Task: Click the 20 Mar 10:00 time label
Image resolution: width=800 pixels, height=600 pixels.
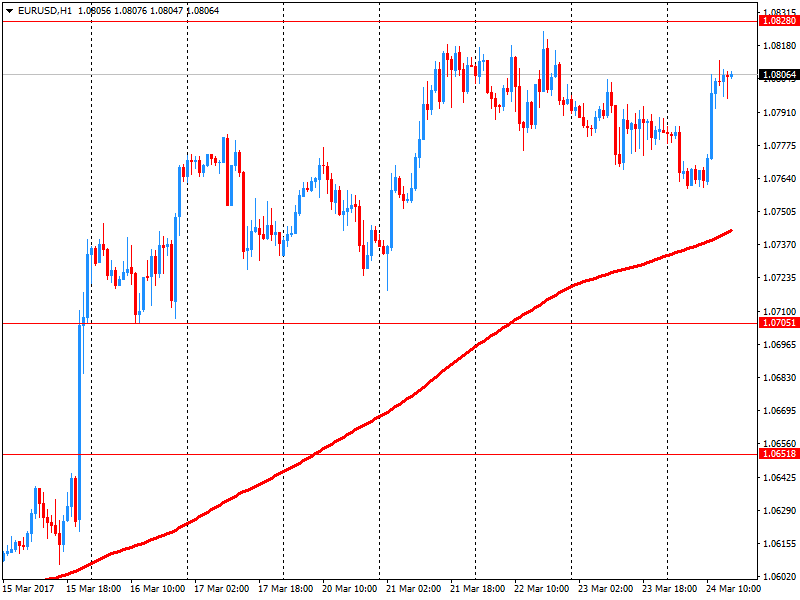Action: point(349,589)
